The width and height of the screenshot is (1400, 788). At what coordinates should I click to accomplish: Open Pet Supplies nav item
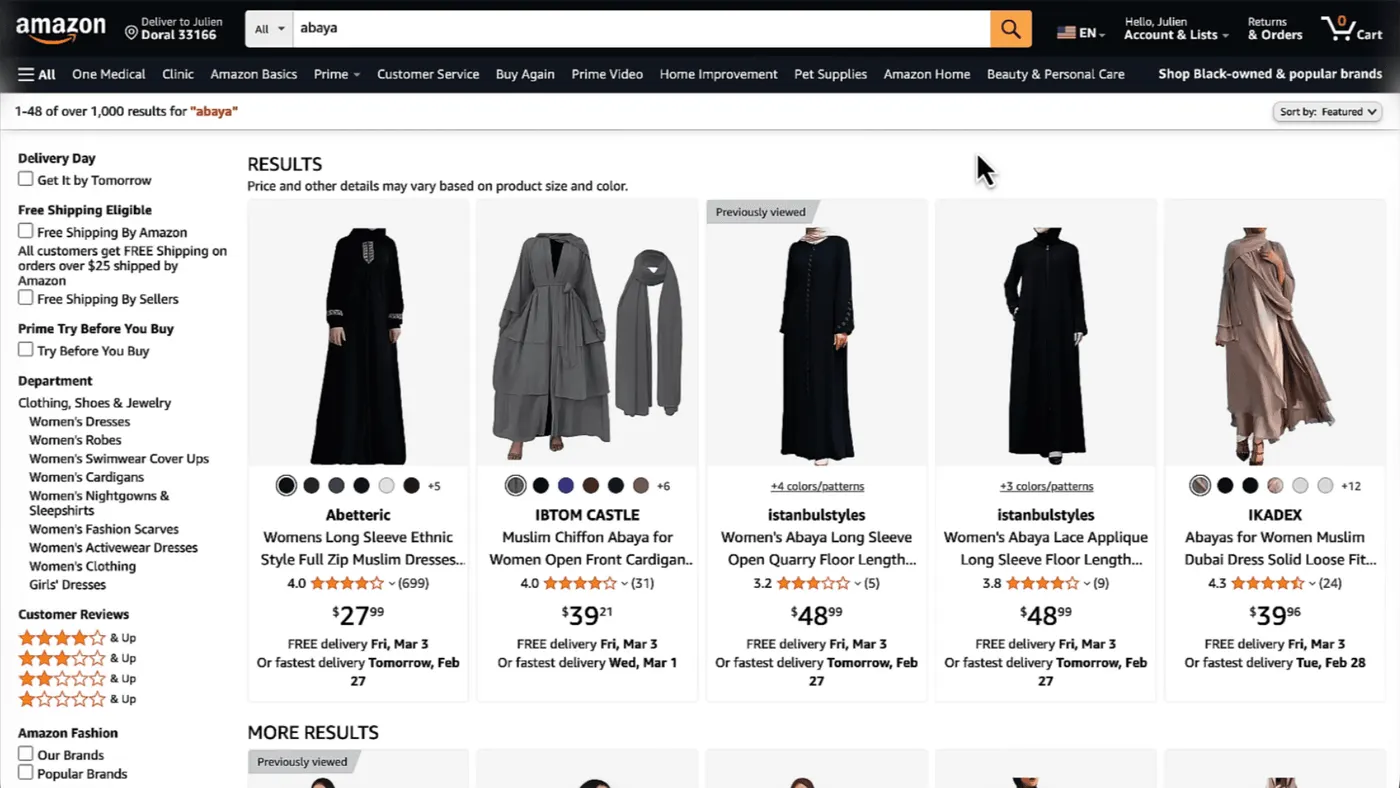coord(830,74)
